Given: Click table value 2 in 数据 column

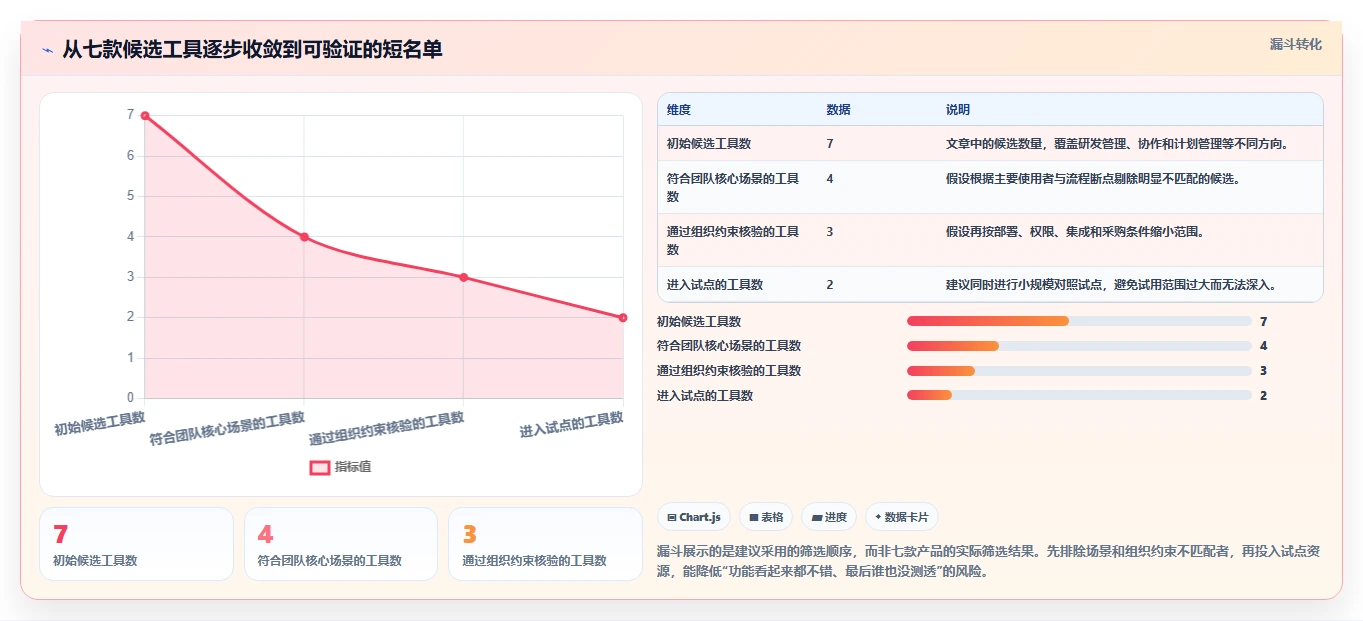Looking at the screenshot, I should pos(830,285).
